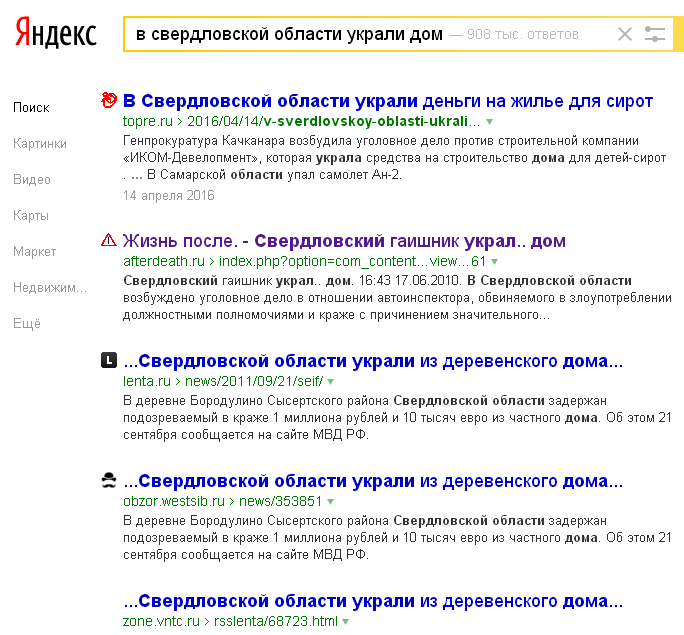This screenshot has width=684, height=635.
Task: Click the obzor.westsib.ru mustache-hat favicon
Action: click(x=109, y=480)
